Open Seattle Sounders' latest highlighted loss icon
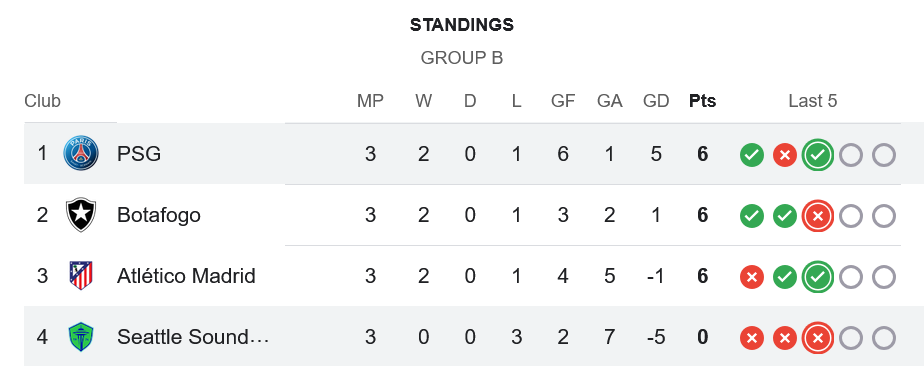The height and width of the screenshot is (384, 924). click(818, 338)
